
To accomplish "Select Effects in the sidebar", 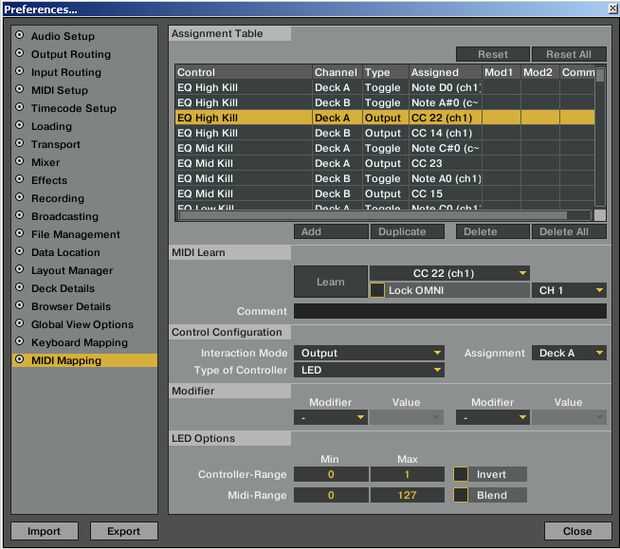I will pos(49,180).
